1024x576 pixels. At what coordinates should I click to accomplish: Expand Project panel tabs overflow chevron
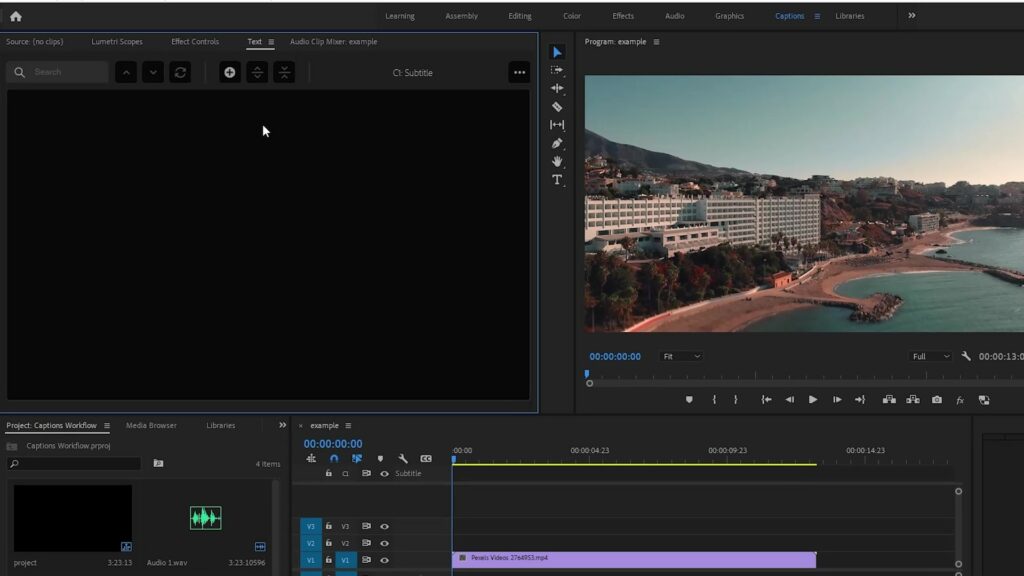pos(282,425)
